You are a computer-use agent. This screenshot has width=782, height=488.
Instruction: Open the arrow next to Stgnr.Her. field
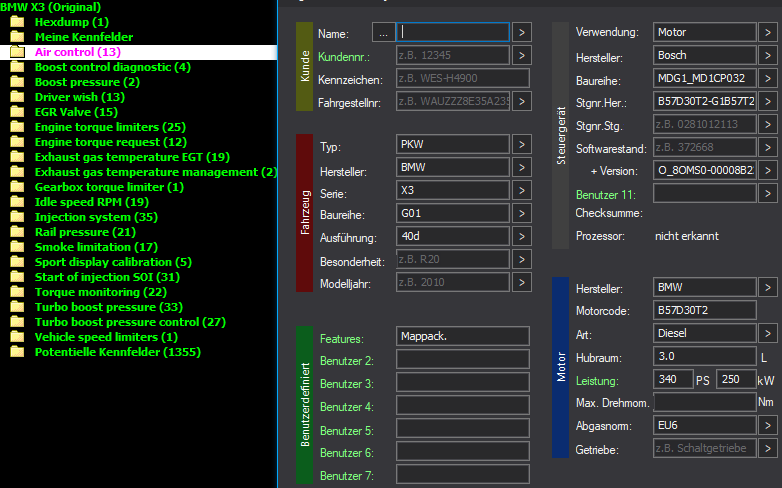[768, 101]
